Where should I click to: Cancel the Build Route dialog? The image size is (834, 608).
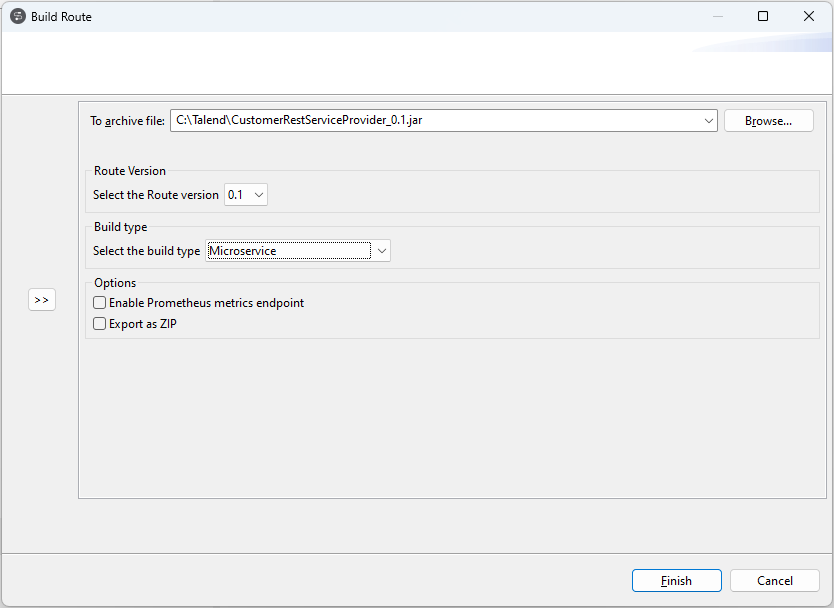pos(774,581)
